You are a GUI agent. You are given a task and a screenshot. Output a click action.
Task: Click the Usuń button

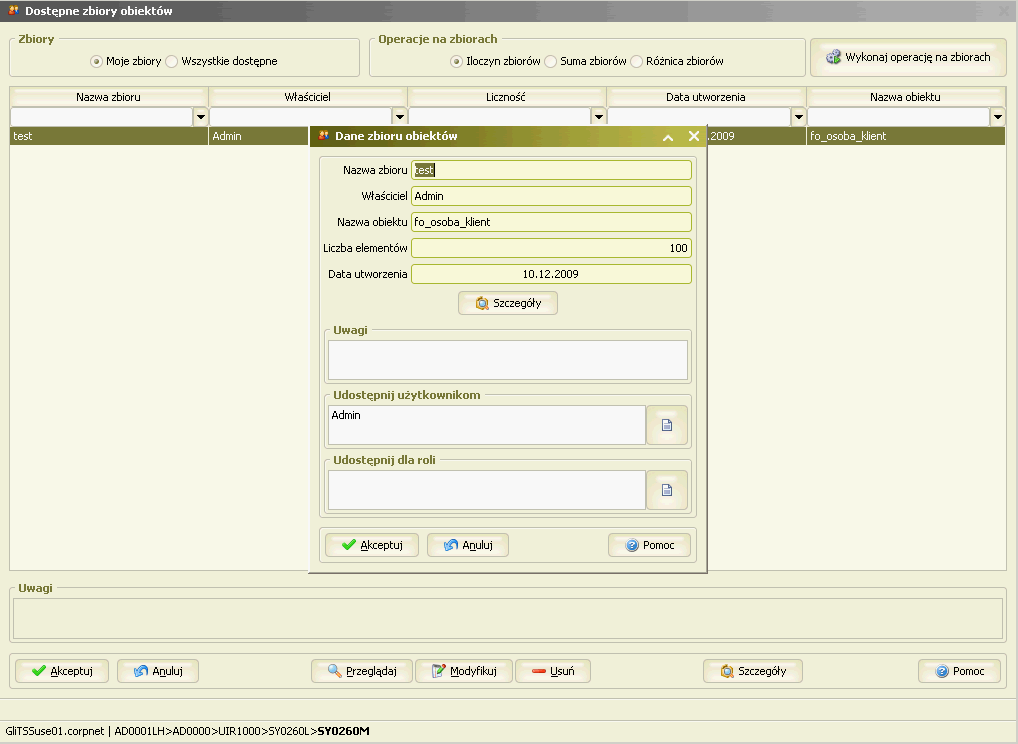pos(552,671)
